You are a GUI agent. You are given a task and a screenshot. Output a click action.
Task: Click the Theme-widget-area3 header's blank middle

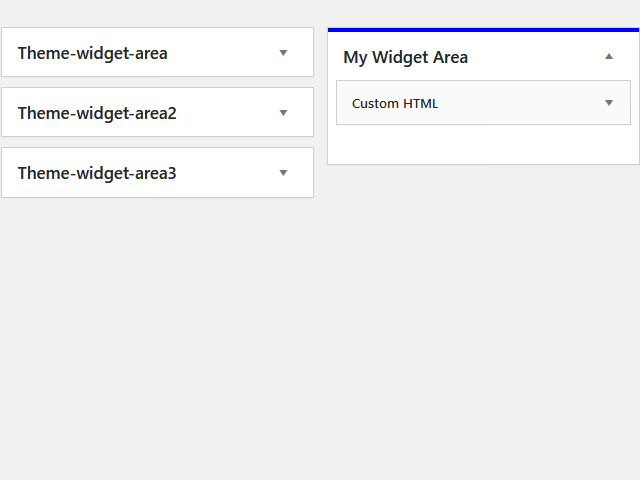(x=227, y=173)
